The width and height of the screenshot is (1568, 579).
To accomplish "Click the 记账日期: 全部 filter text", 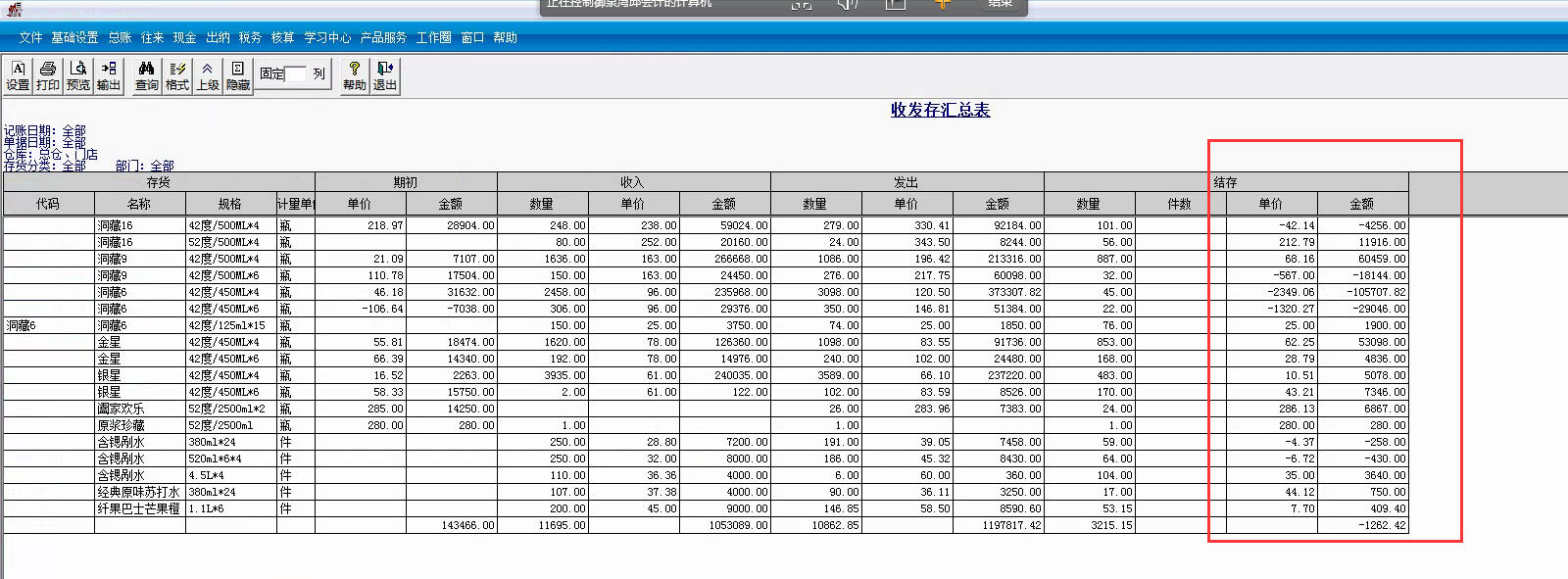I will [x=45, y=130].
